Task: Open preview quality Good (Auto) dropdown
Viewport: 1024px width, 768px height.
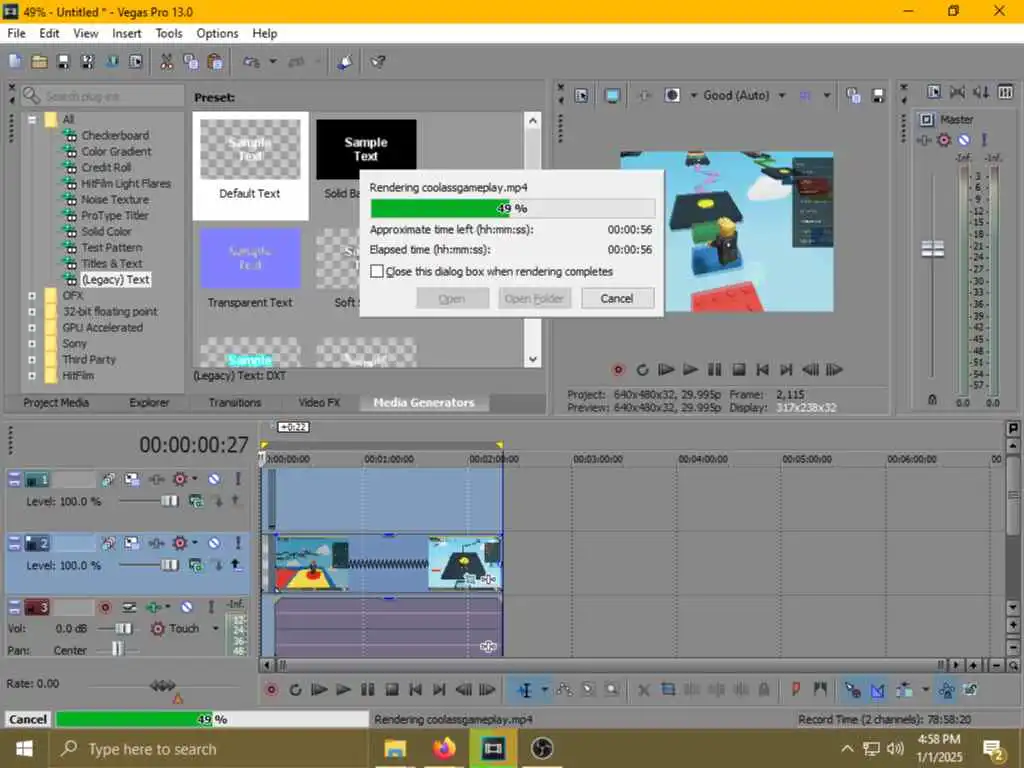Action: [x=782, y=95]
